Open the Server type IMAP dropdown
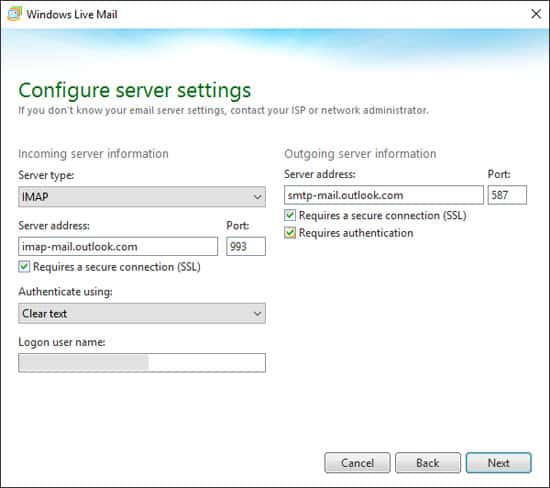This screenshot has width=550, height=488. (x=142, y=197)
